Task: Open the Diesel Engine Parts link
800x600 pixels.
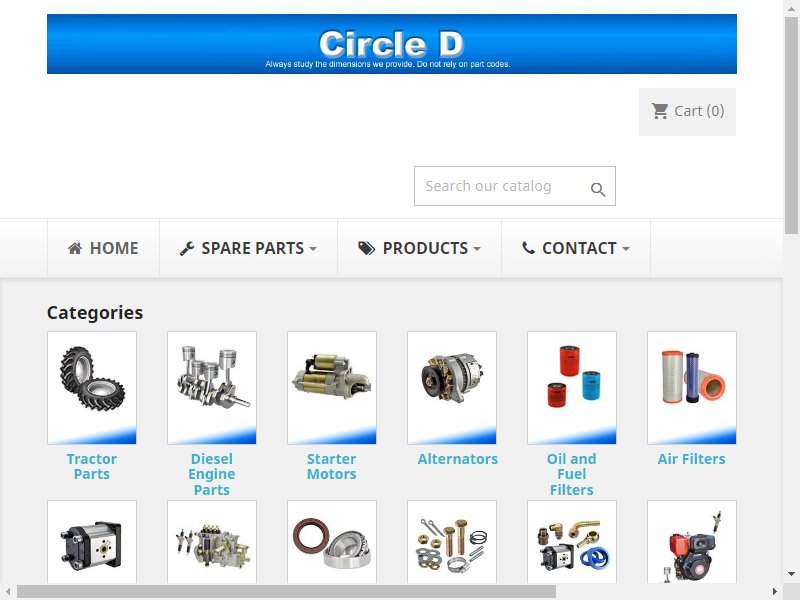Action: (x=212, y=474)
